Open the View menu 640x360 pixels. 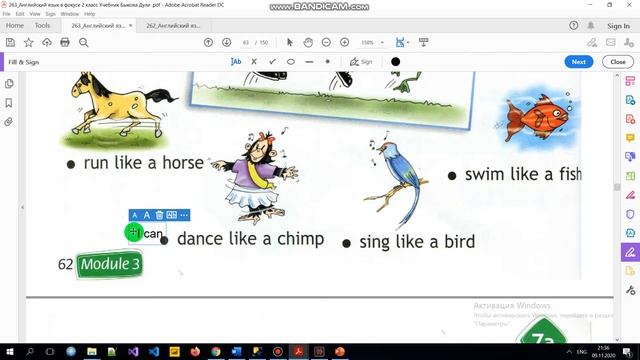tap(35, 14)
